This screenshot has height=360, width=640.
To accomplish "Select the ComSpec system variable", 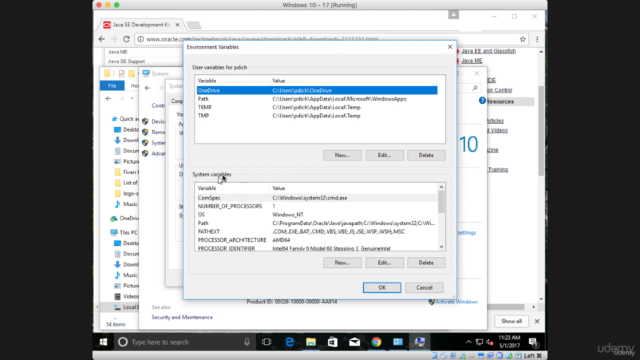I will [317, 198].
